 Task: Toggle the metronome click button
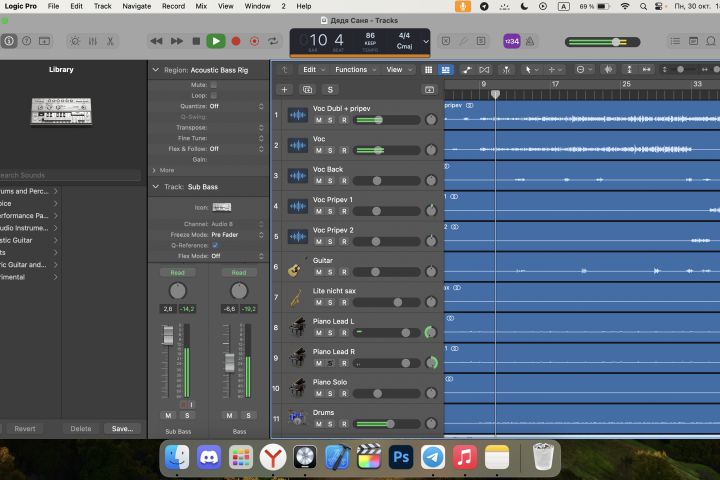coord(530,41)
